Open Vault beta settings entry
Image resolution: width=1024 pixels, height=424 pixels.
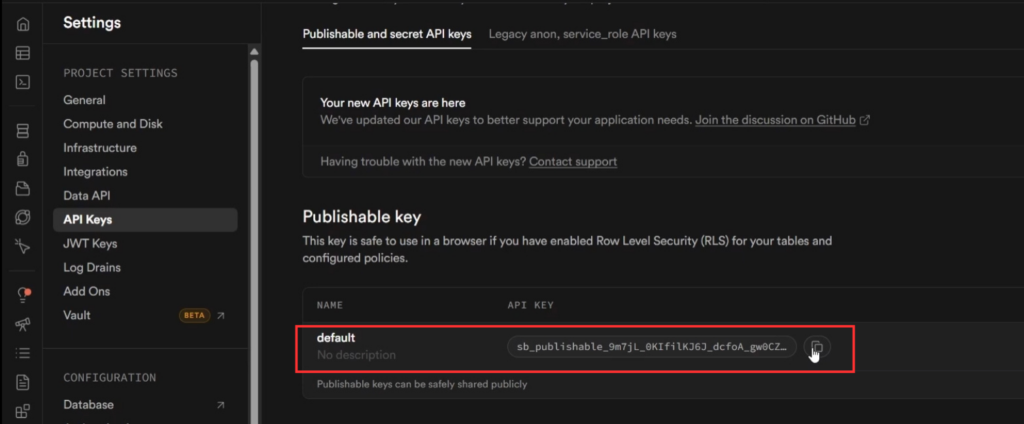pos(77,316)
